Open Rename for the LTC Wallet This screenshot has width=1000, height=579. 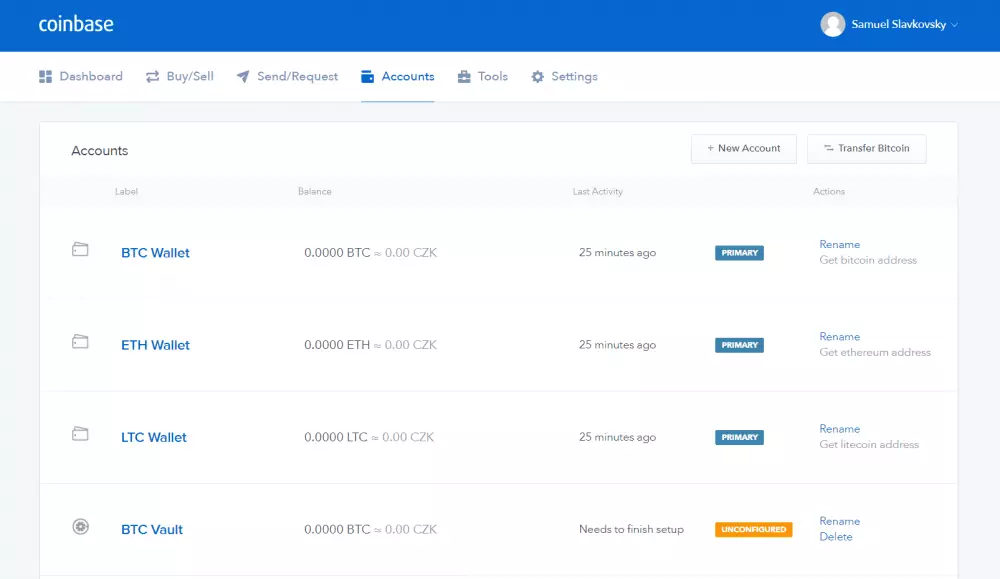coord(840,428)
